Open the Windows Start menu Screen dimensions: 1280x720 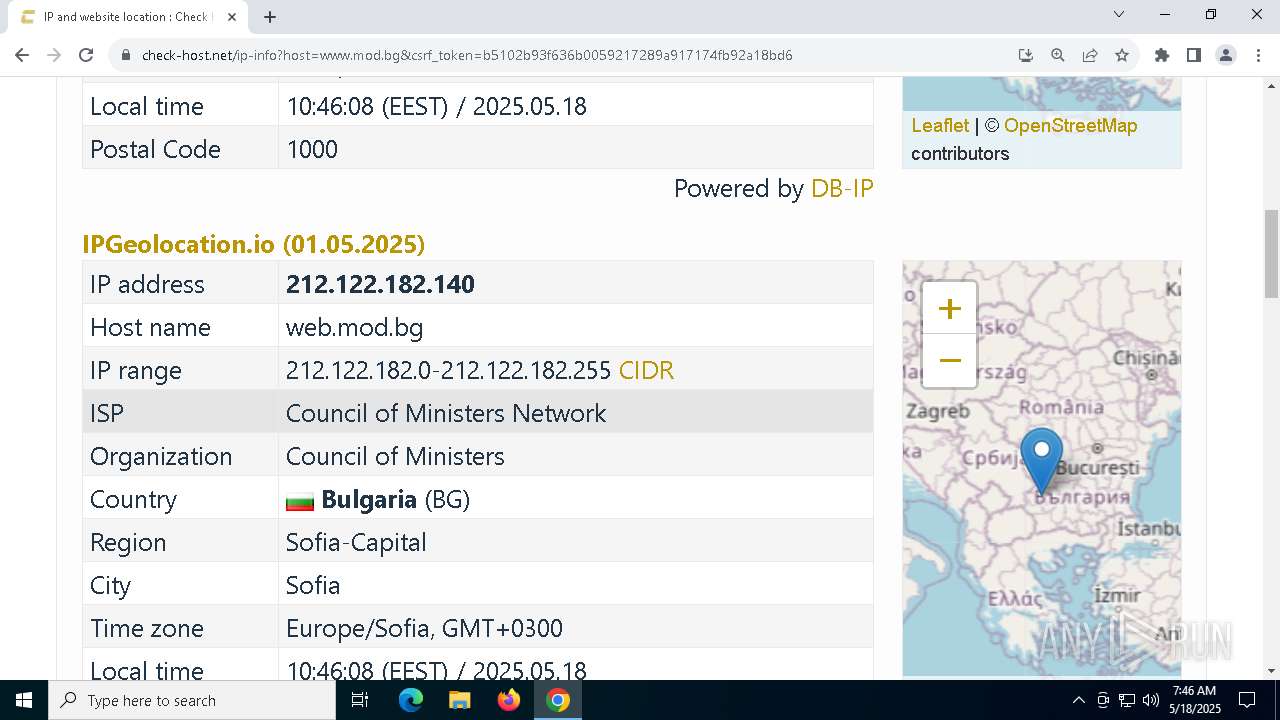pyautogui.click(x=24, y=700)
